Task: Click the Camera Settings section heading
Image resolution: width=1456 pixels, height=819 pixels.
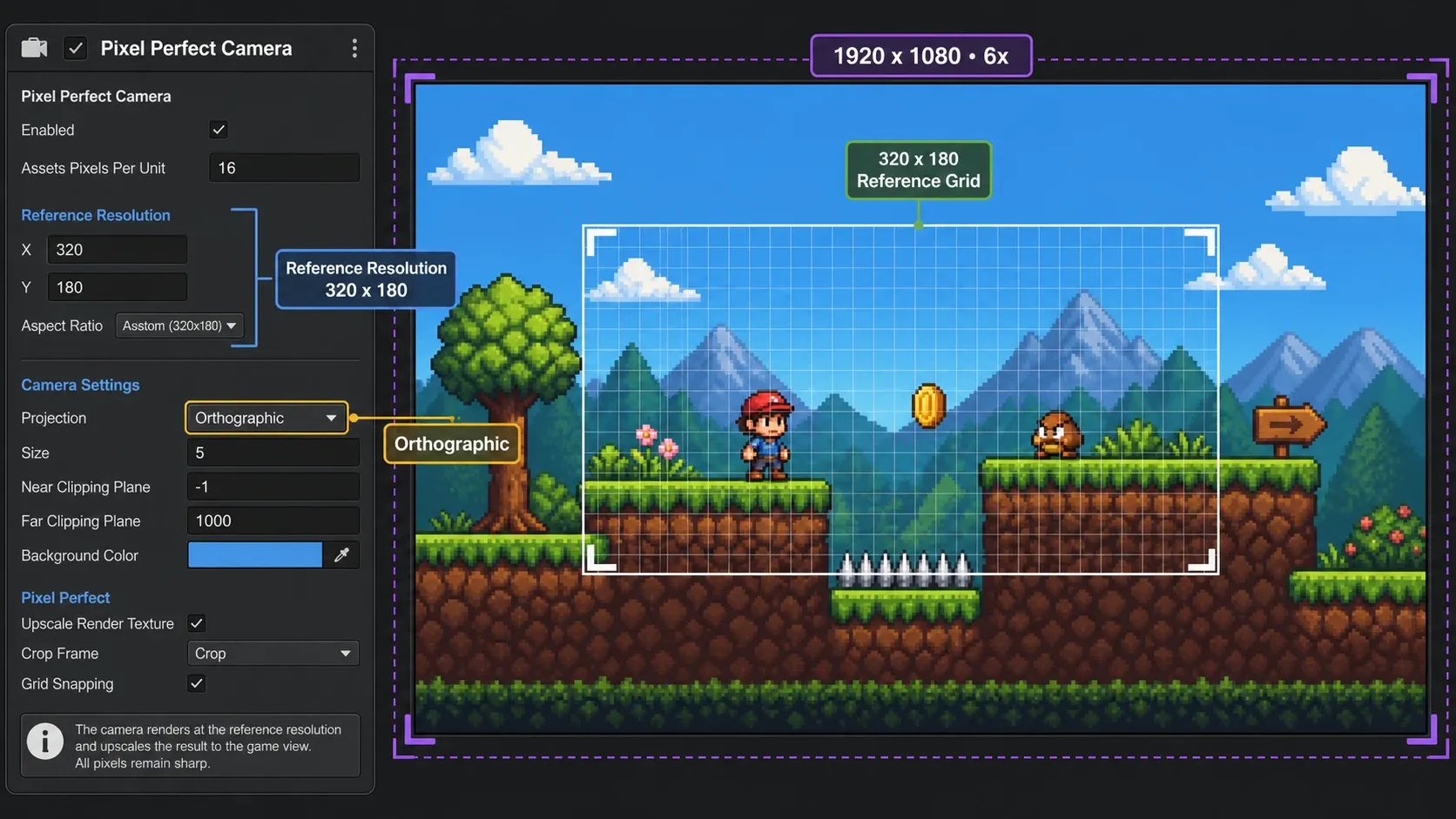Action: coord(80,385)
